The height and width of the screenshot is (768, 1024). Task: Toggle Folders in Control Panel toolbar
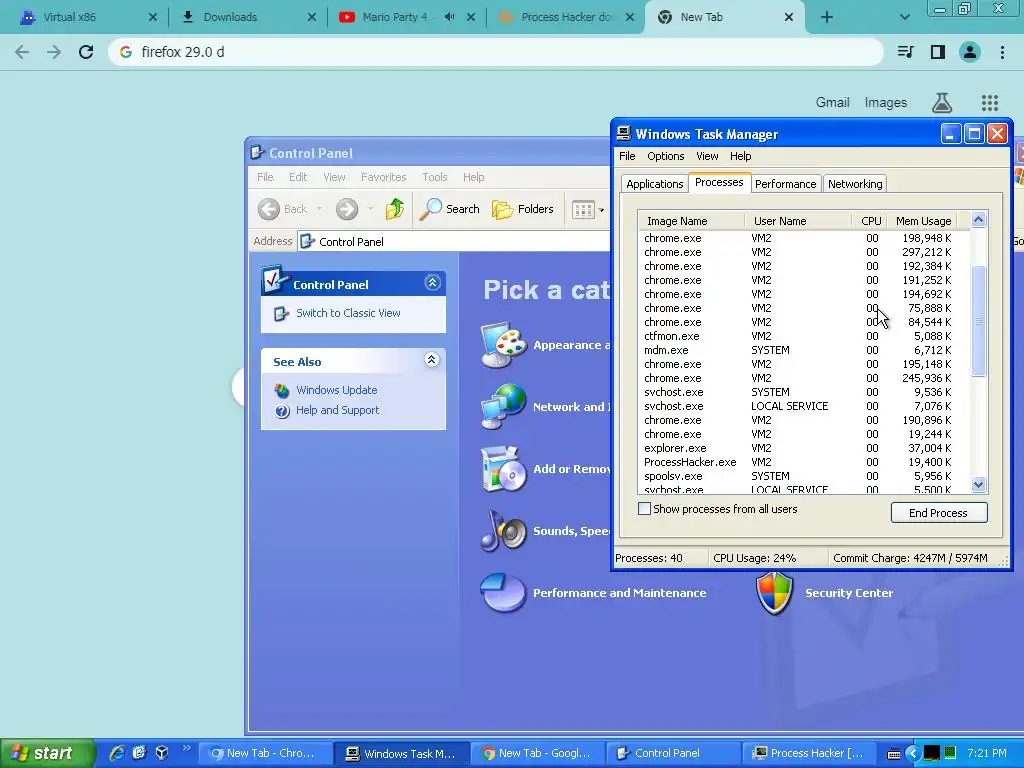click(x=522, y=209)
